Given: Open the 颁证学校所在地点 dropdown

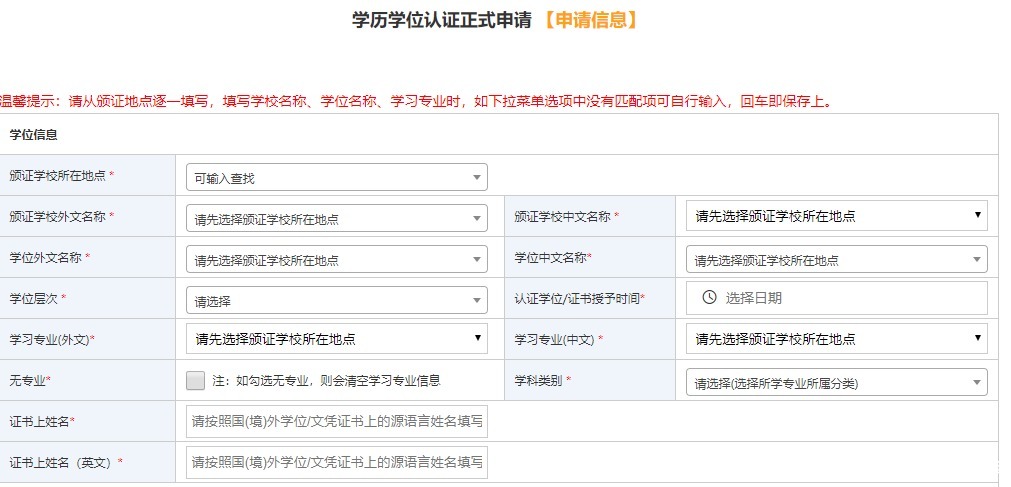Looking at the screenshot, I should [337, 177].
